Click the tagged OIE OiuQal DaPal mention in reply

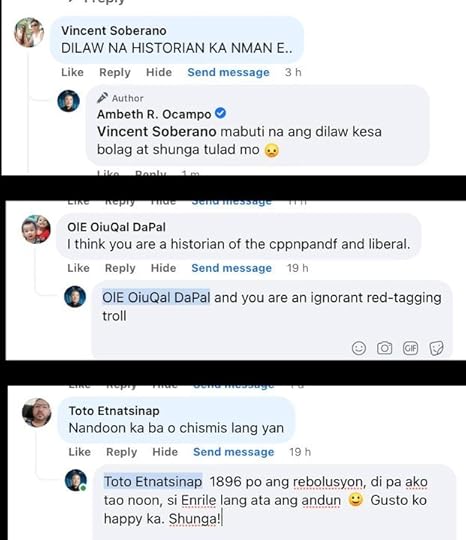(x=156, y=298)
